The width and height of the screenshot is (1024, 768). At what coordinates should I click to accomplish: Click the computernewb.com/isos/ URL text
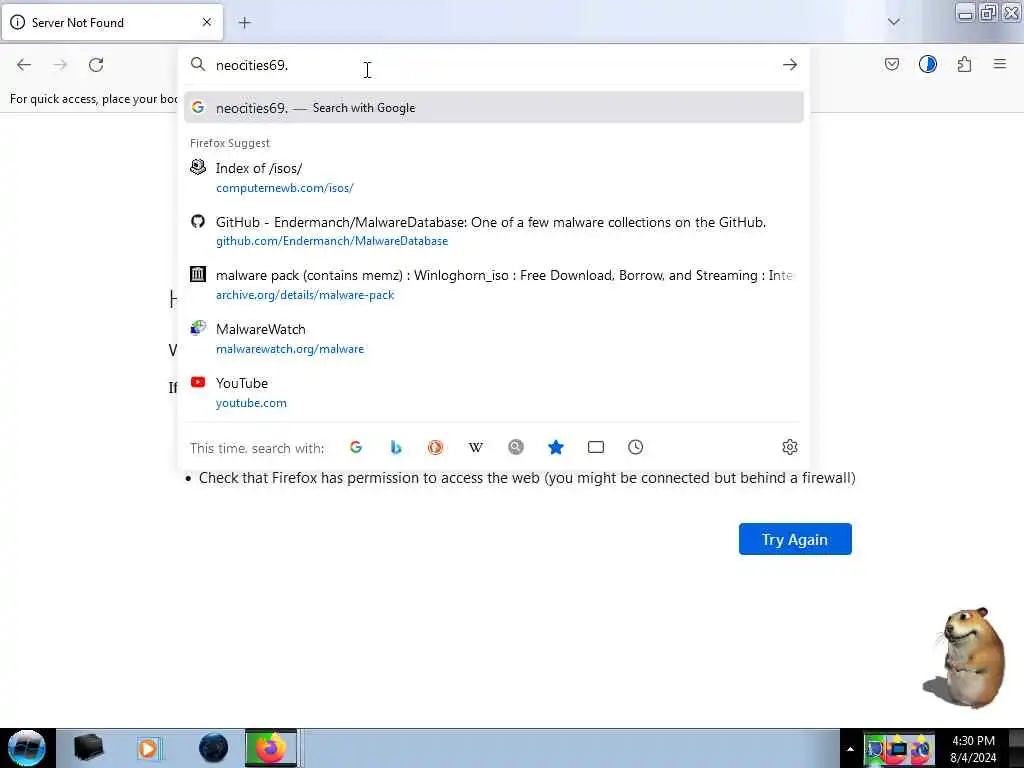285,188
